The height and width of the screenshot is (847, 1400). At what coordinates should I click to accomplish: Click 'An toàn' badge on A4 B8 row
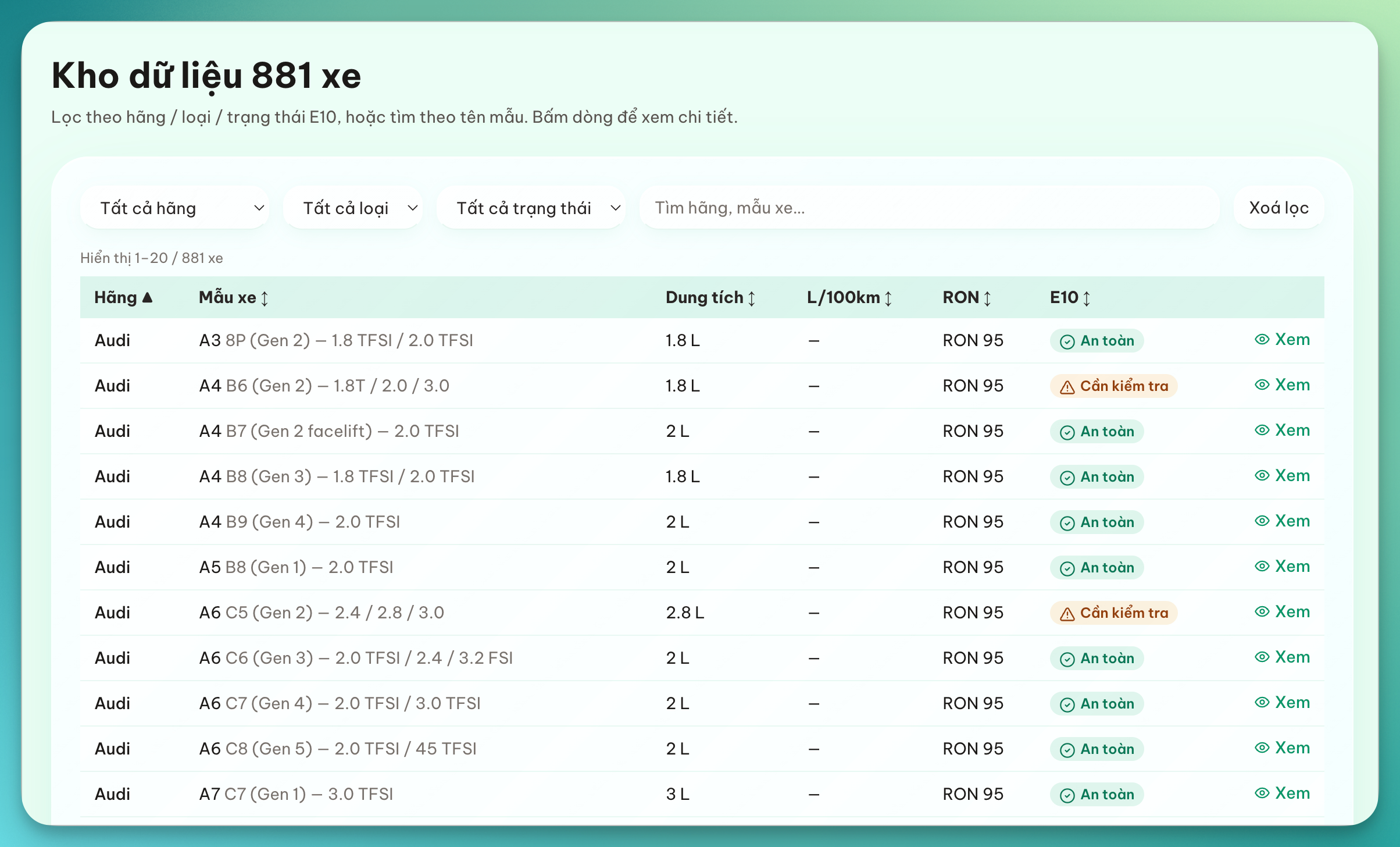[x=1097, y=476]
